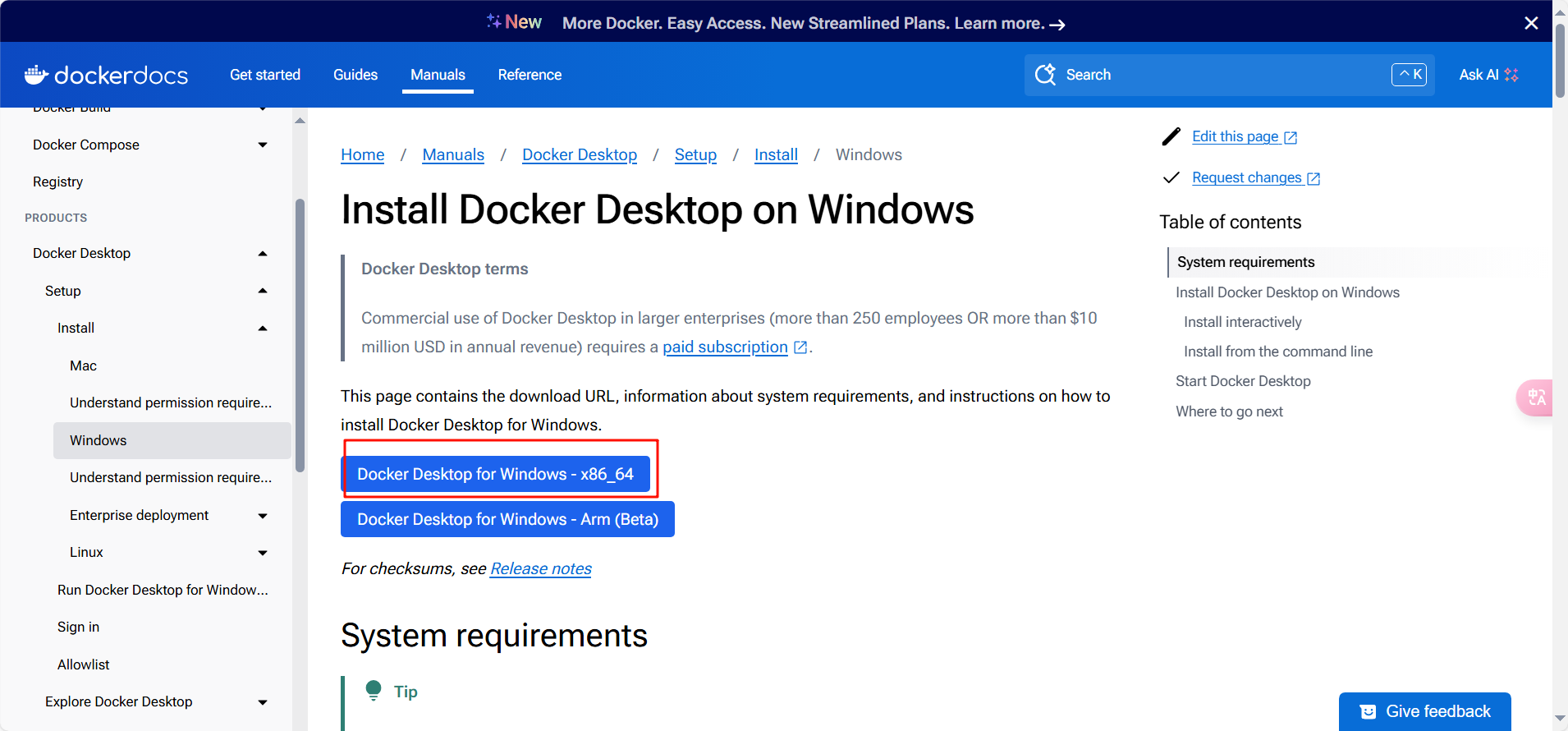This screenshot has height=731, width=1568.
Task: Open the Sign in sidebar item
Action: click(x=78, y=627)
